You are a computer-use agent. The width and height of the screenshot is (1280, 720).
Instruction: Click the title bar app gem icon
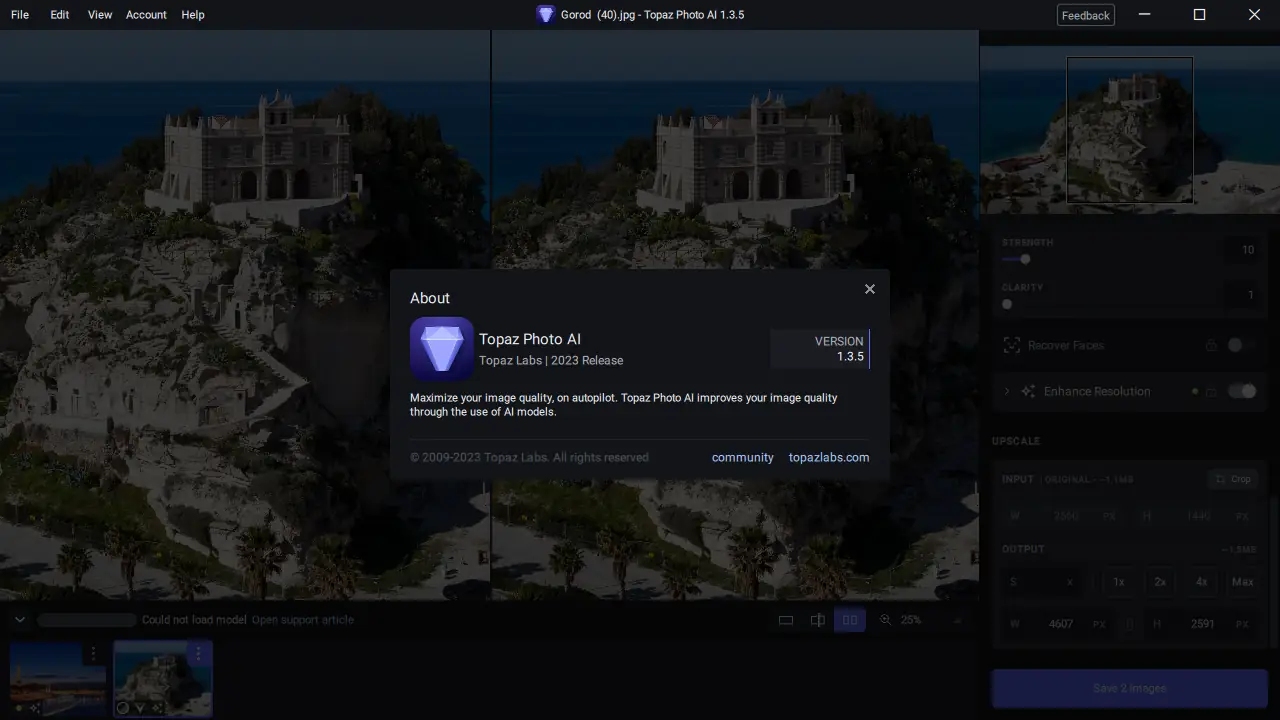[x=545, y=15]
